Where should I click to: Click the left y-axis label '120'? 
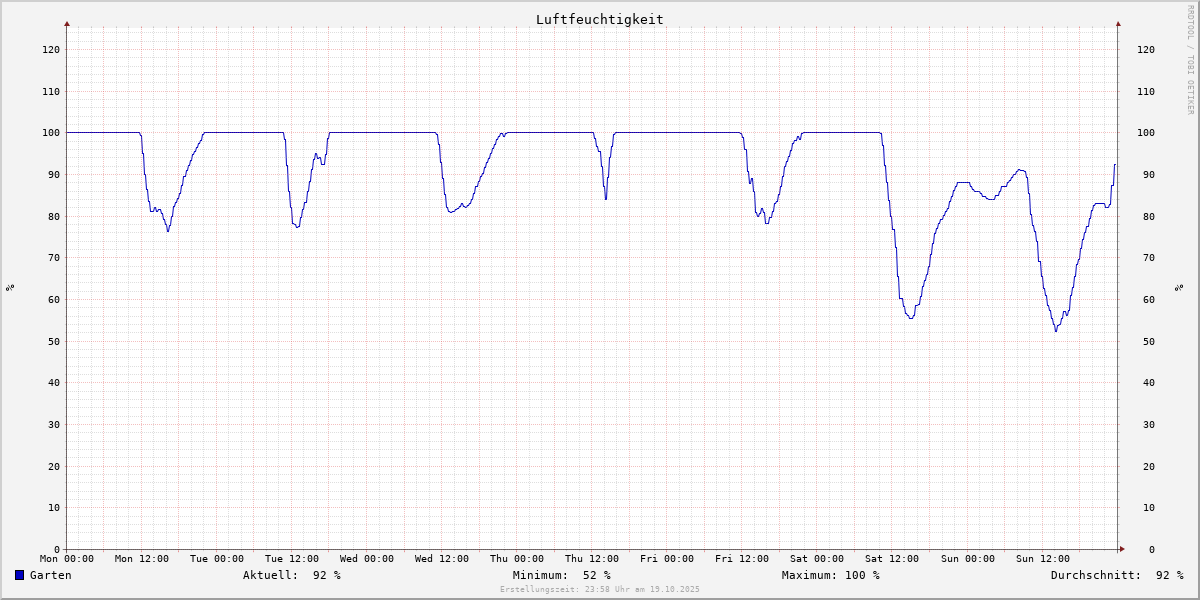(x=51, y=49)
